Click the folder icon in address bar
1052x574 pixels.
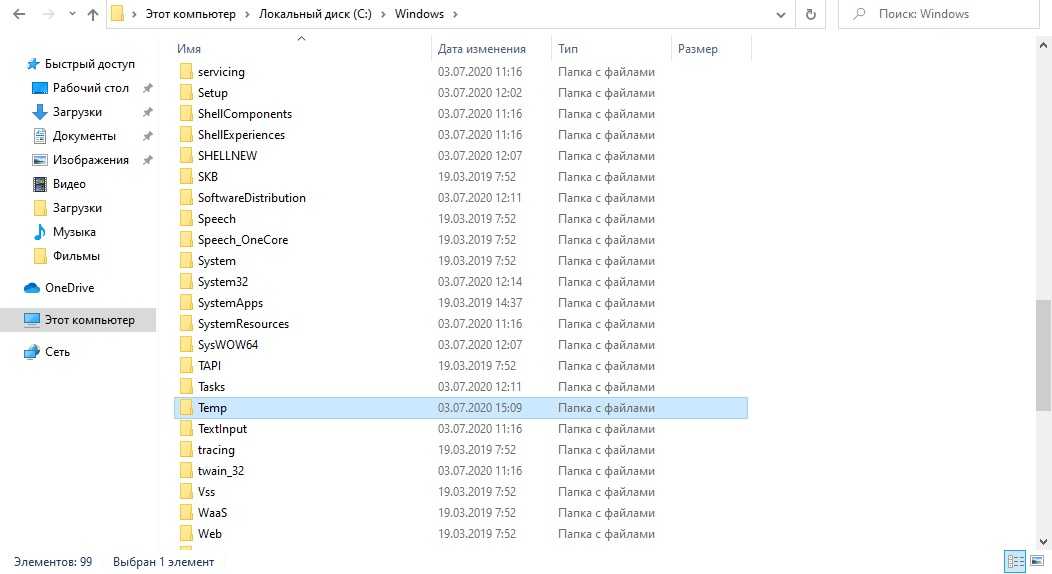click(117, 14)
